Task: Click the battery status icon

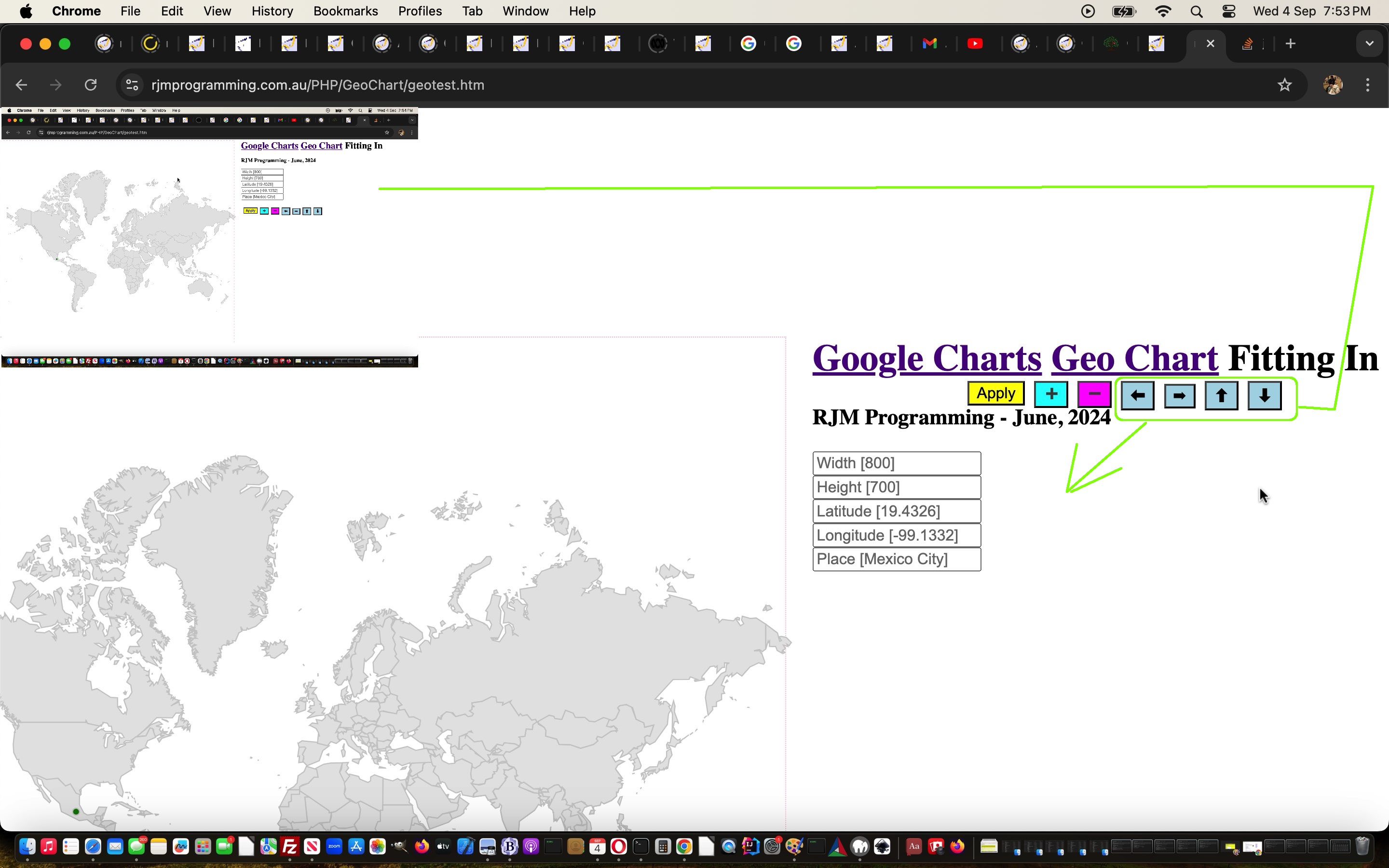Action: (1124, 12)
